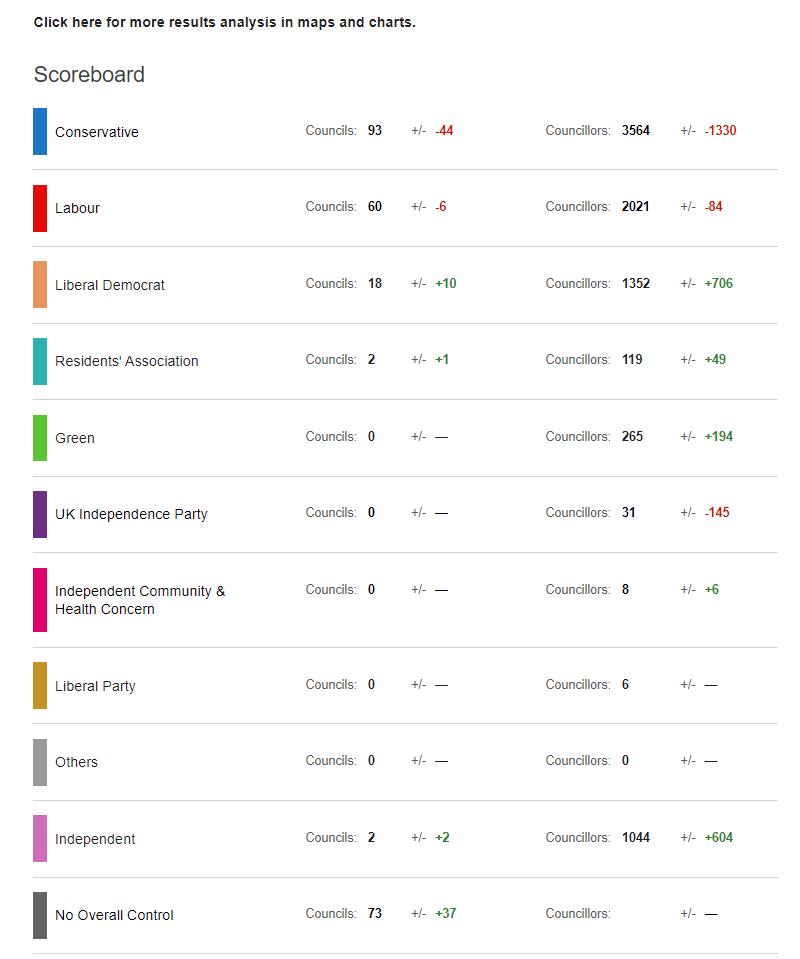Click the teal Residents' Association color bar
This screenshot has width=800, height=959.
(40, 361)
